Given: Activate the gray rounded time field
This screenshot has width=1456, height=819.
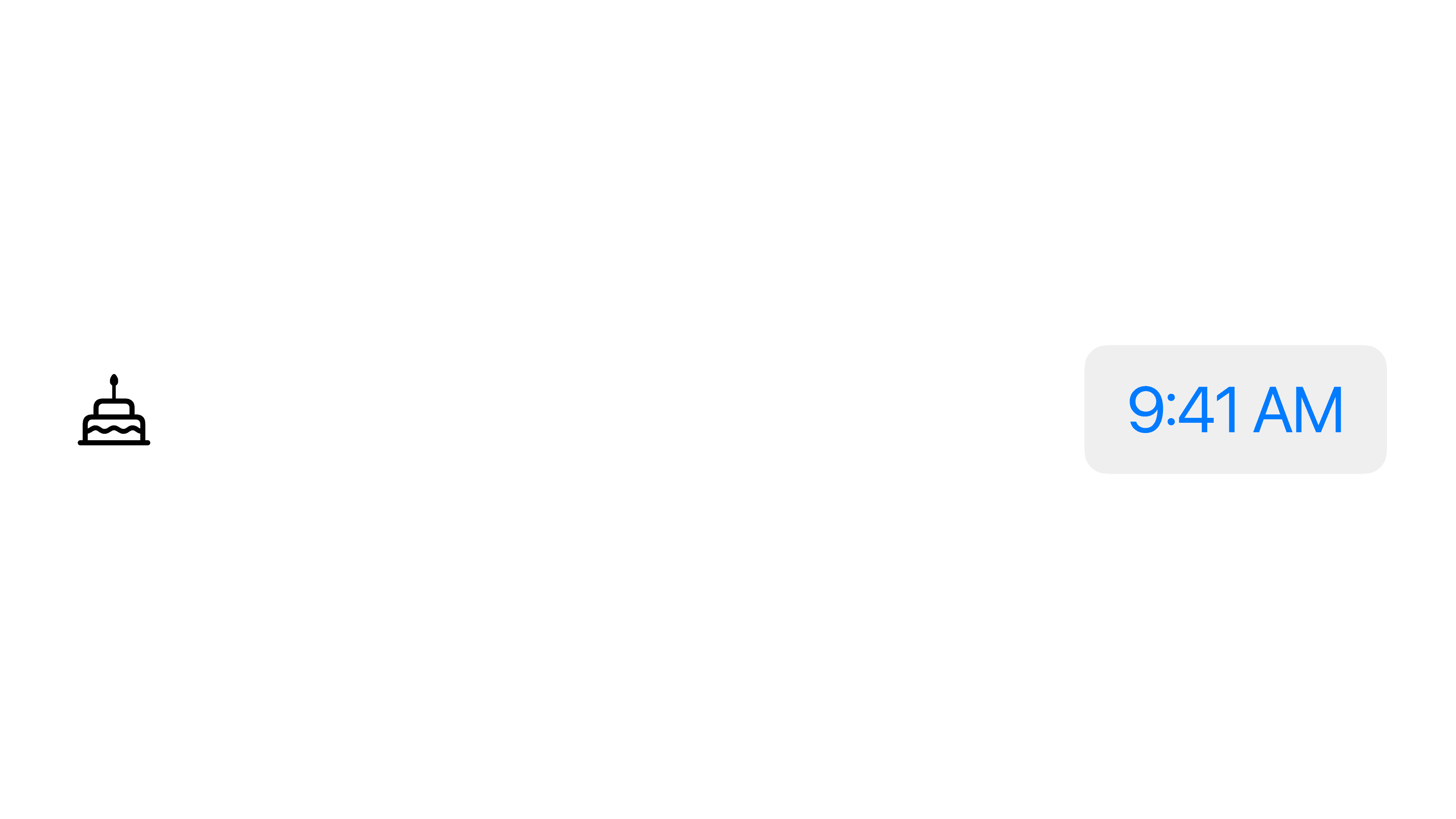Looking at the screenshot, I should pyautogui.click(x=1235, y=409).
